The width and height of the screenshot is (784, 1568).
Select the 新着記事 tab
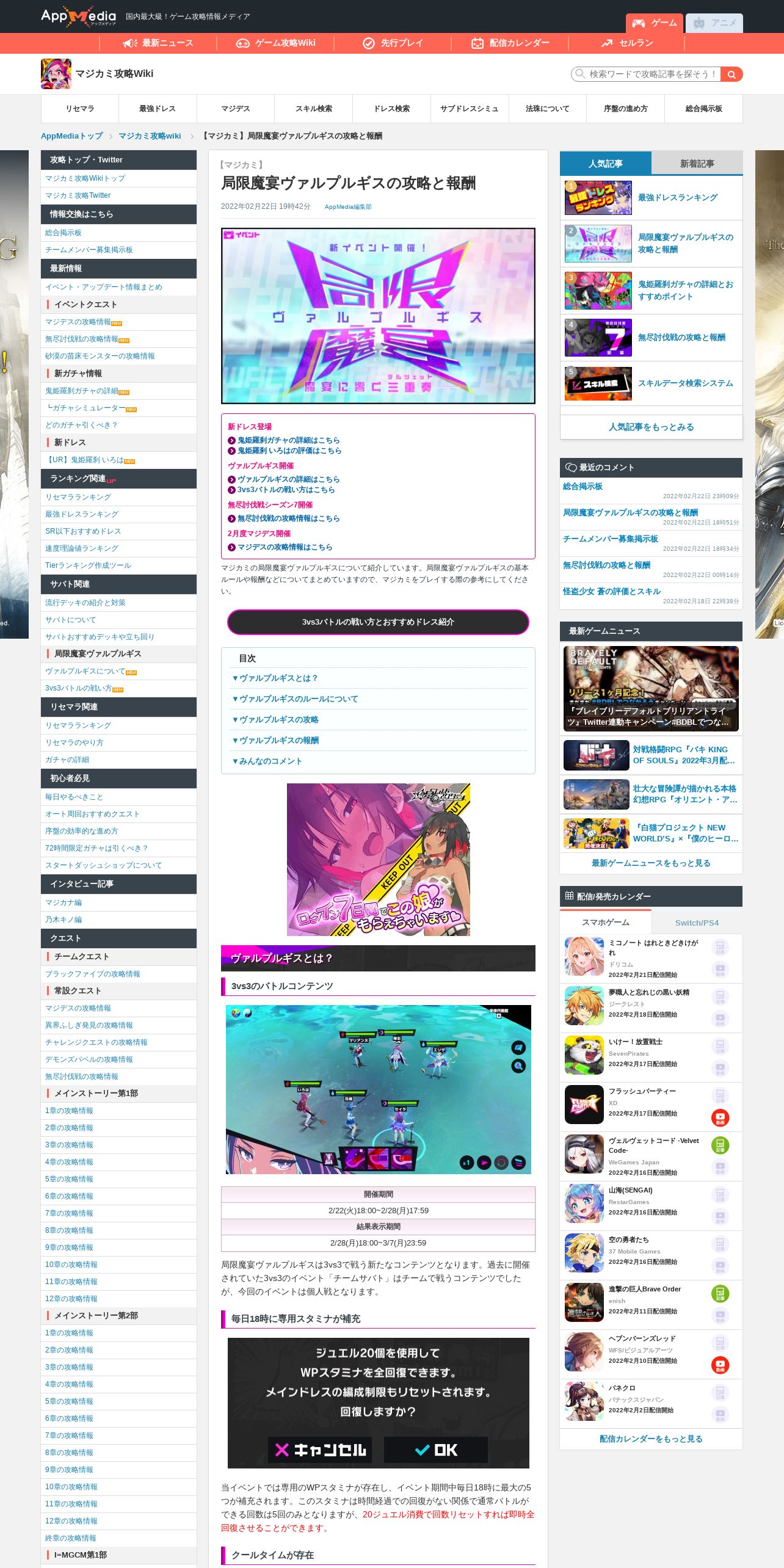tap(697, 164)
